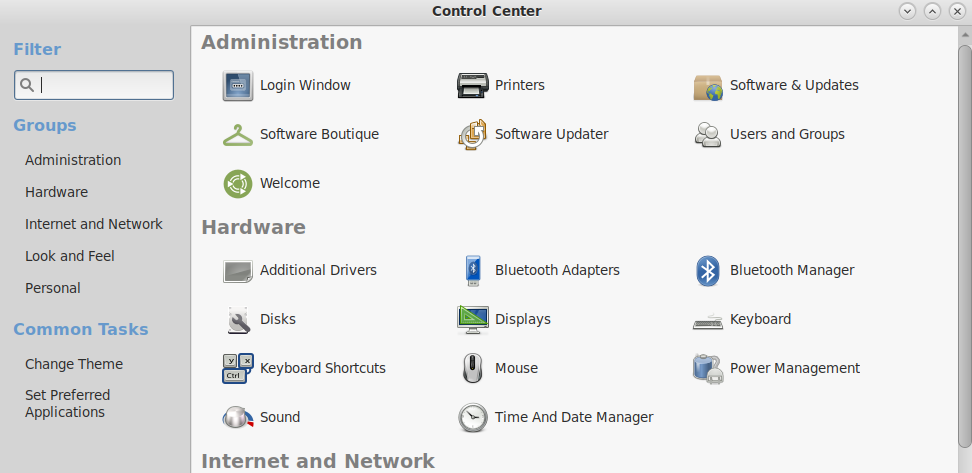
Task: Click the 'Software & Updates' label
Action: [x=794, y=86]
